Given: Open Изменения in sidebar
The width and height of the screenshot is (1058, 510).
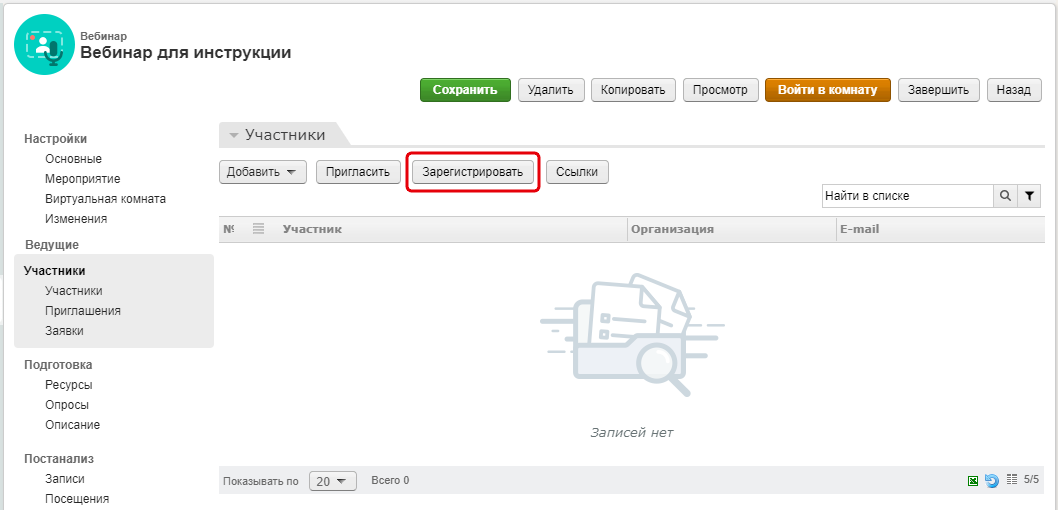Looking at the screenshot, I should tap(76, 219).
